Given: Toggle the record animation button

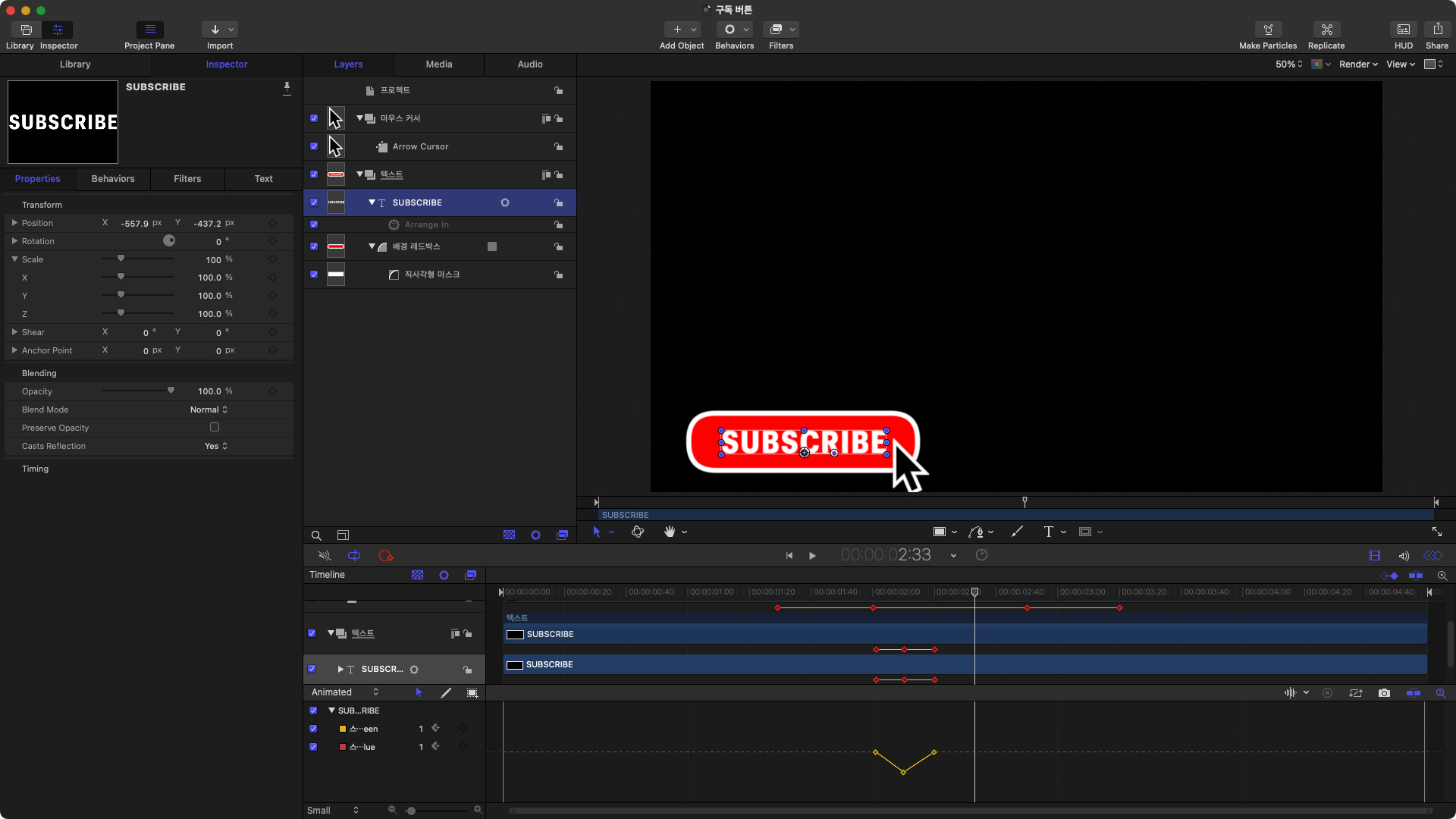Looking at the screenshot, I should 385,556.
